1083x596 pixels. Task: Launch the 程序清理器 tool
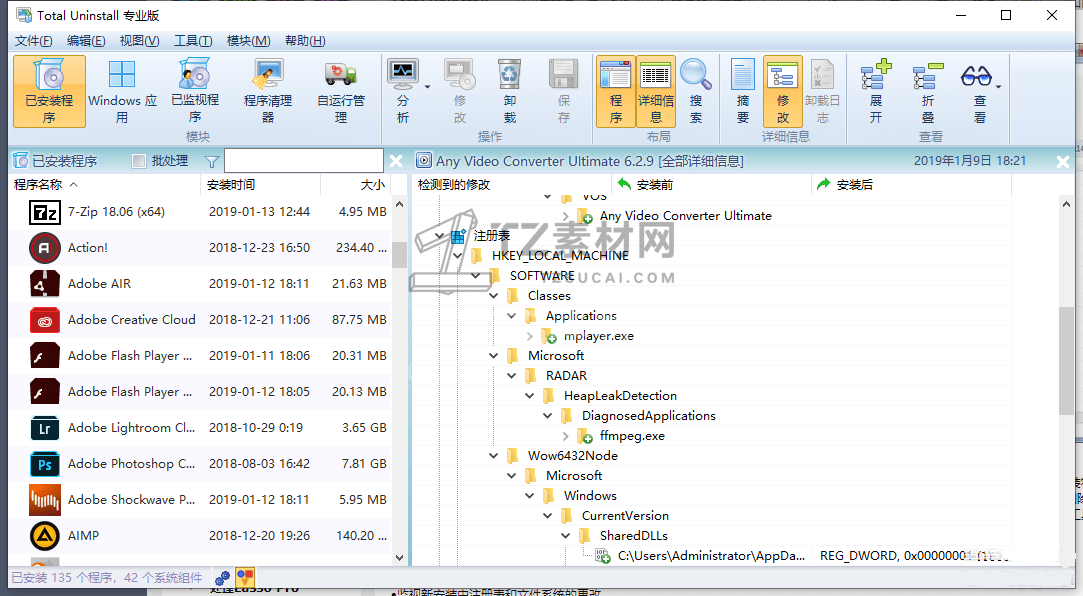pyautogui.click(x=268, y=91)
